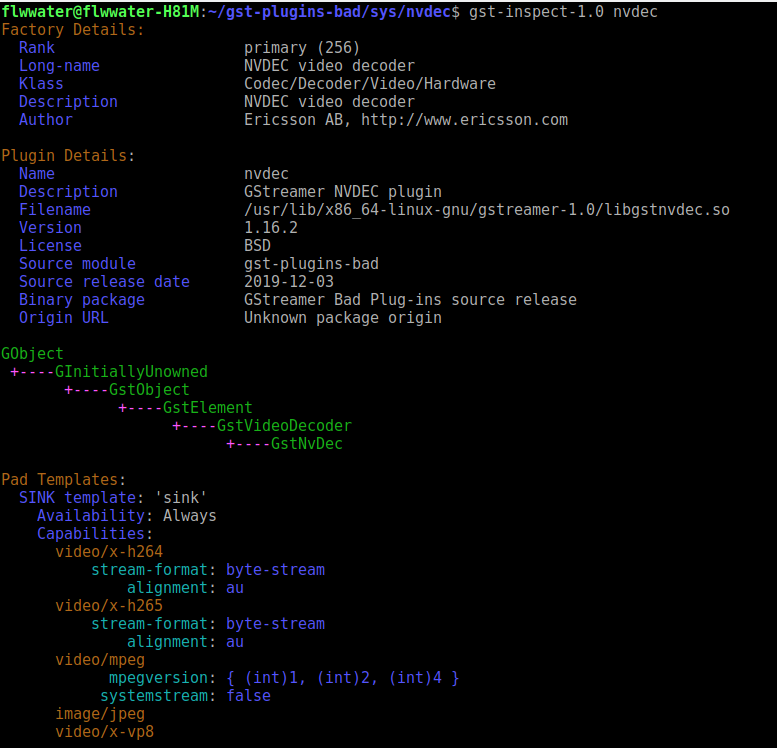Click the 'systemstream' label
The image size is (777, 748).
click(154, 696)
